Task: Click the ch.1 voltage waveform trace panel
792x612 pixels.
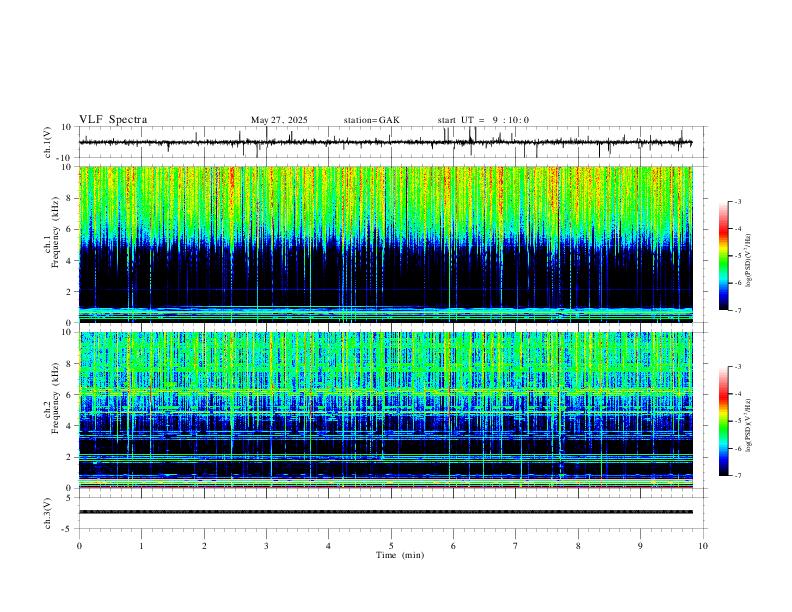Action: coord(393,142)
